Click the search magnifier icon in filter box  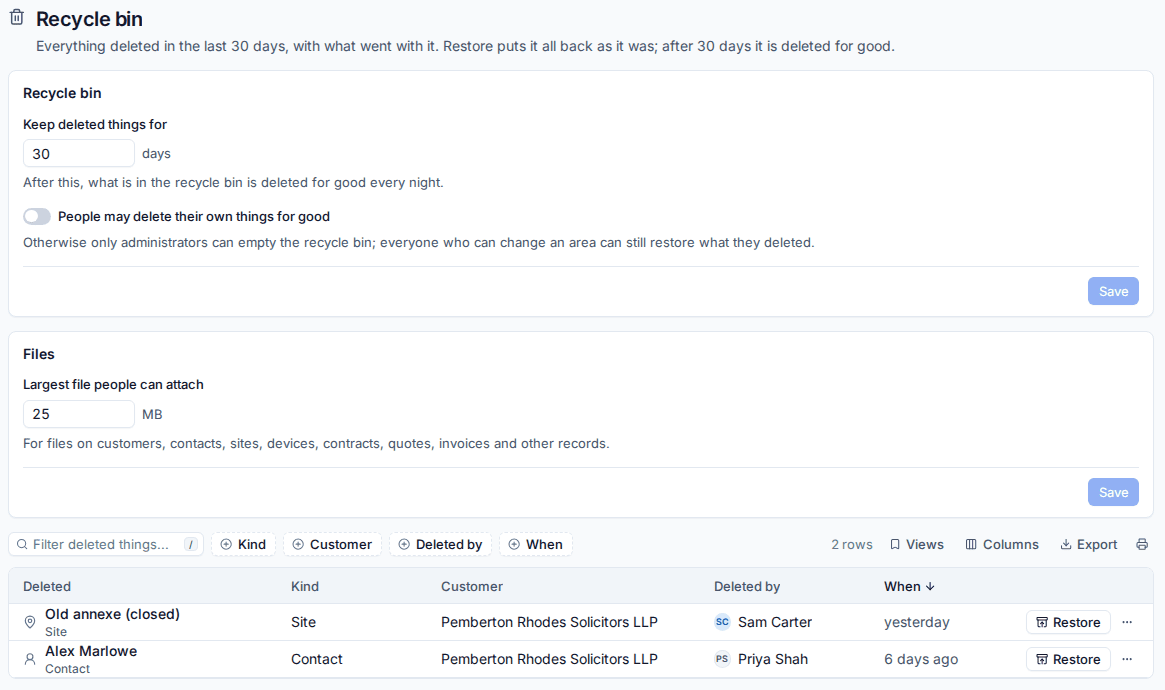pyautogui.click(x=22, y=544)
